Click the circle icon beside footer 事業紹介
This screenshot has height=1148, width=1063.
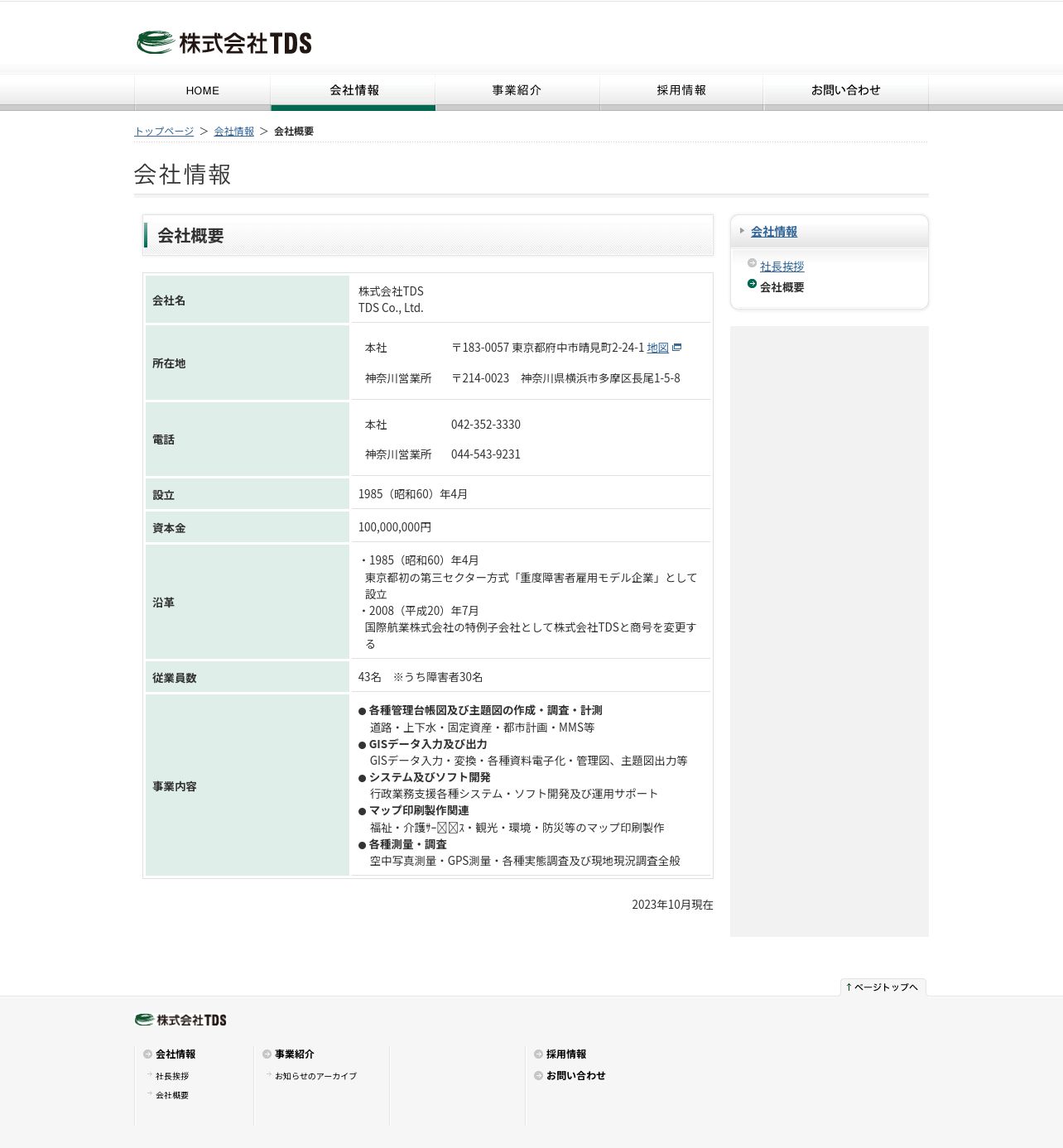(x=267, y=1054)
